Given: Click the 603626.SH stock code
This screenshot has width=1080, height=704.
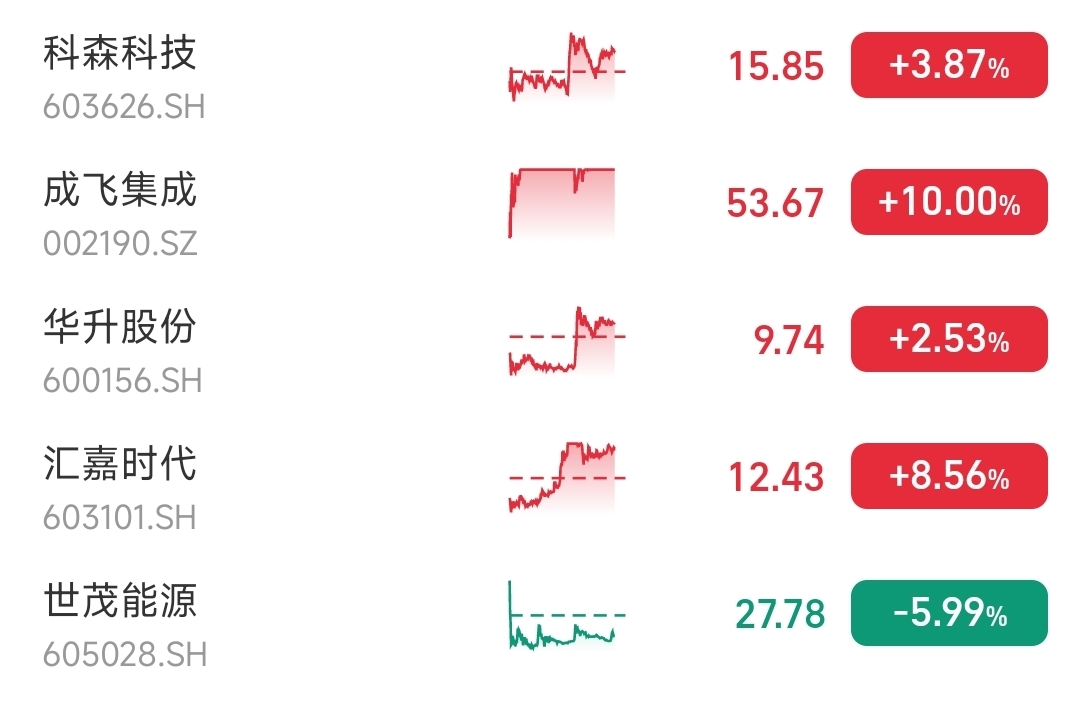Looking at the screenshot, I should point(124,107).
